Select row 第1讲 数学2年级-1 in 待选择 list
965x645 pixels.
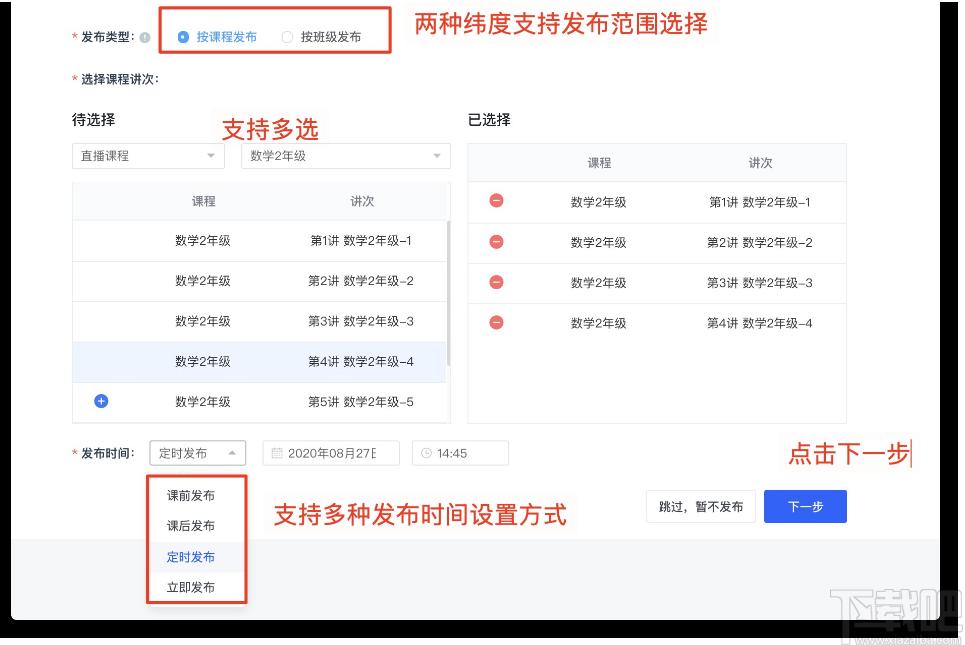[x=259, y=241]
